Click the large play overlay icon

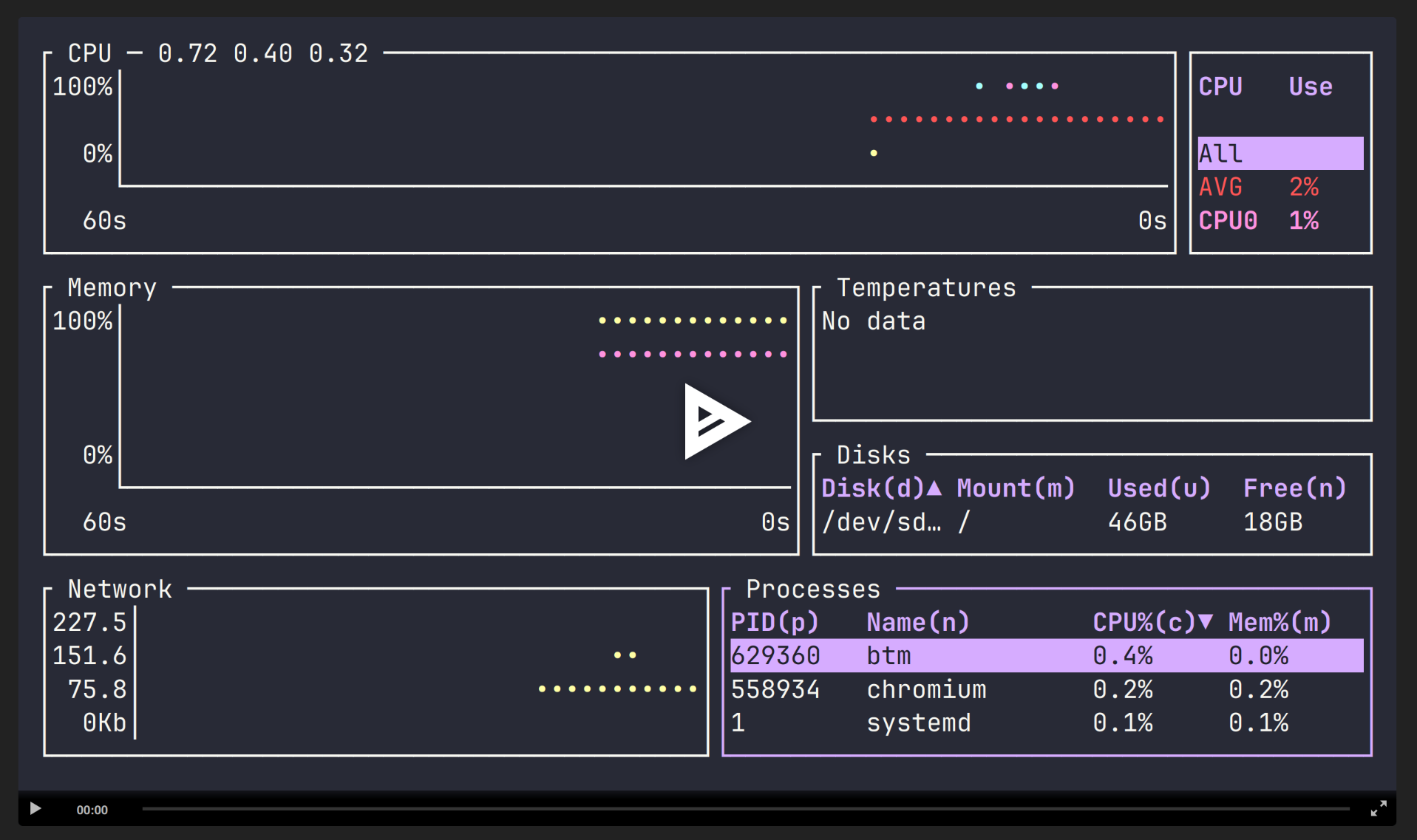coord(716,421)
